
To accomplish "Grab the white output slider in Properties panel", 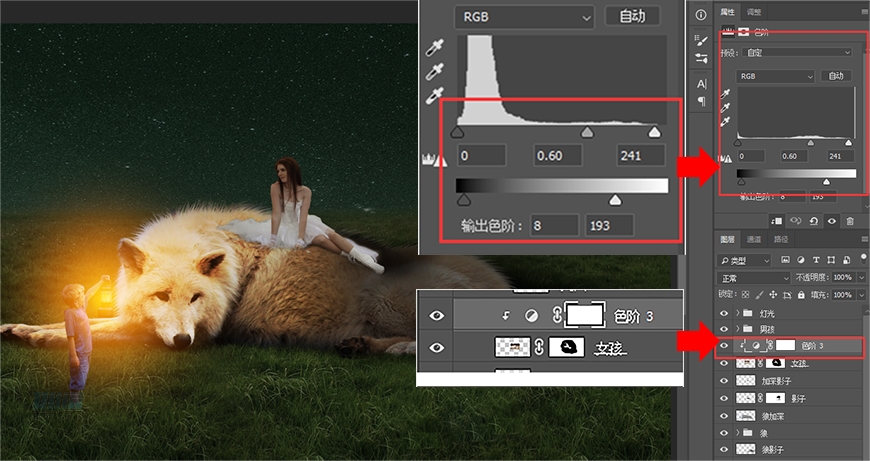I will tap(826, 182).
